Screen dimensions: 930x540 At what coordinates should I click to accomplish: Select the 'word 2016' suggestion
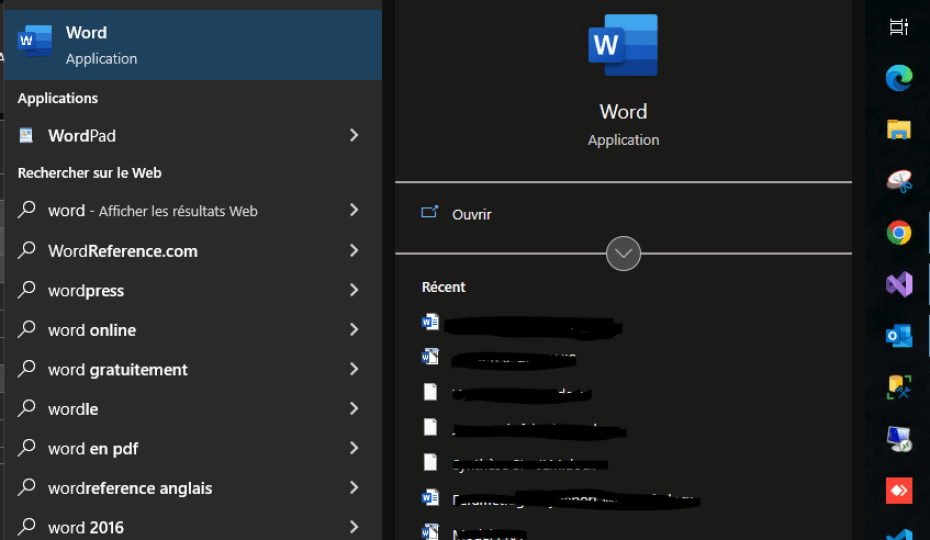click(193, 526)
